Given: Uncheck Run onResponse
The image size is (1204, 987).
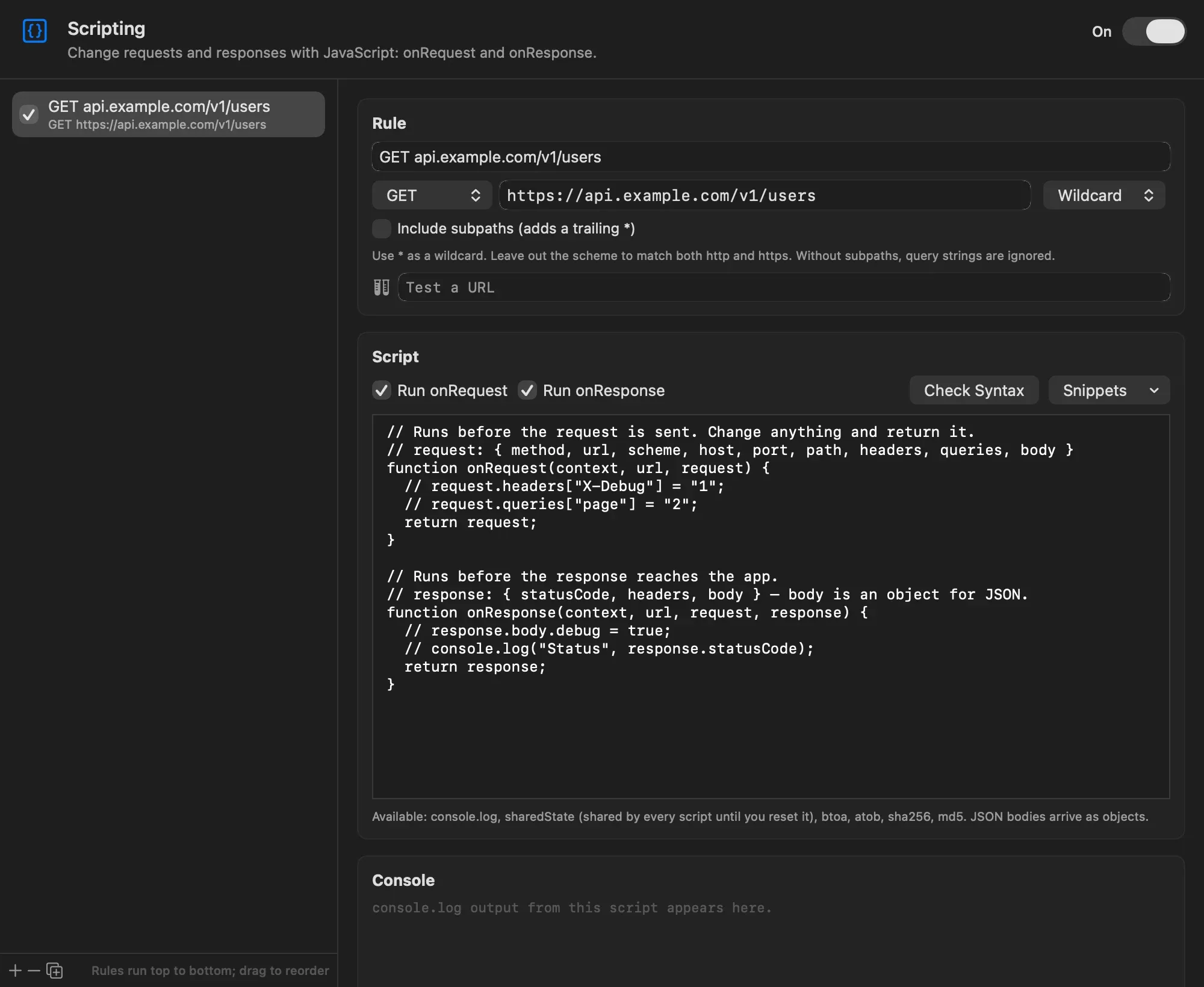Looking at the screenshot, I should click(527, 391).
